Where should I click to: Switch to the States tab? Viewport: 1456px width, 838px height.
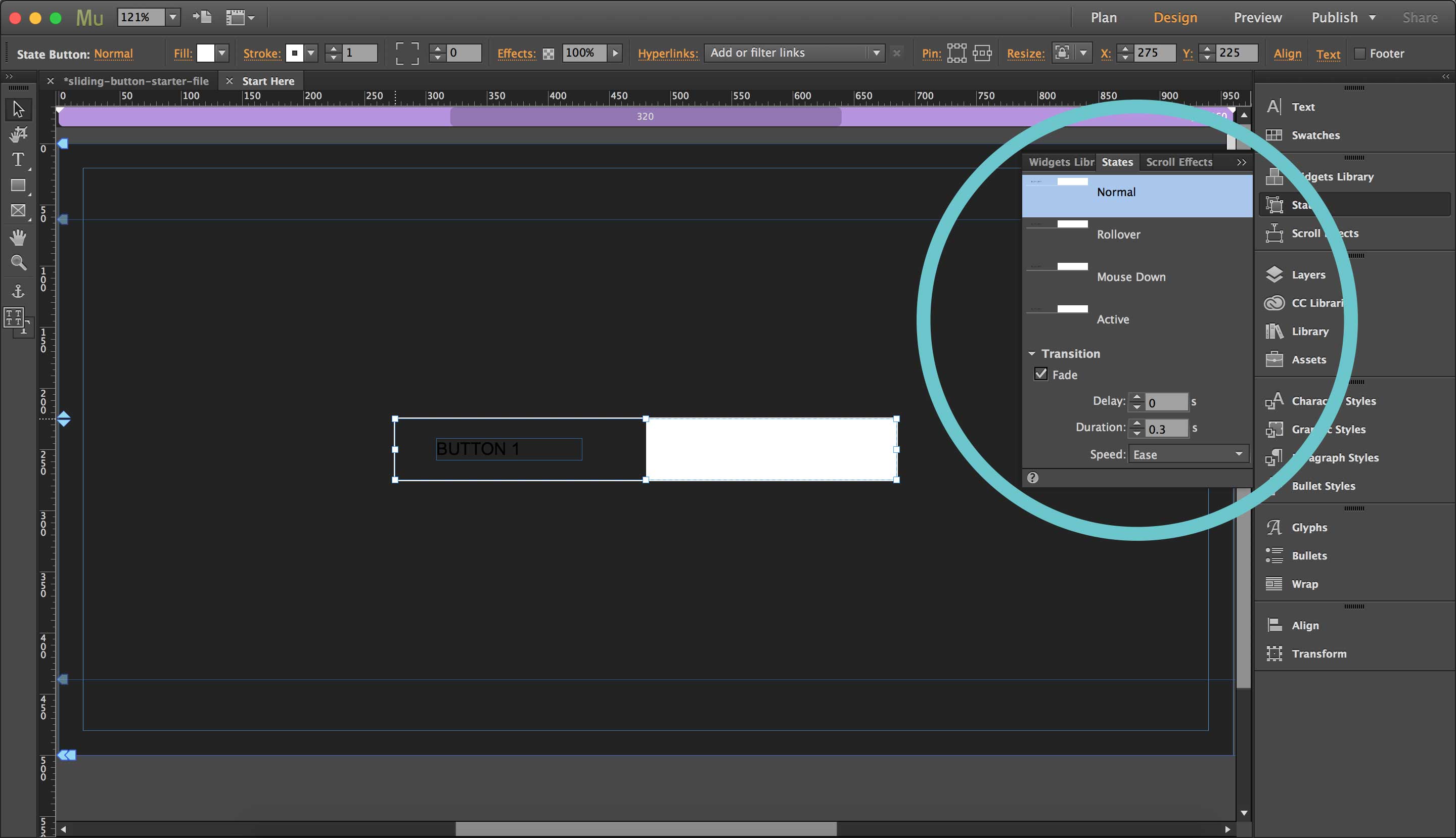click(x=1118, y=161)
